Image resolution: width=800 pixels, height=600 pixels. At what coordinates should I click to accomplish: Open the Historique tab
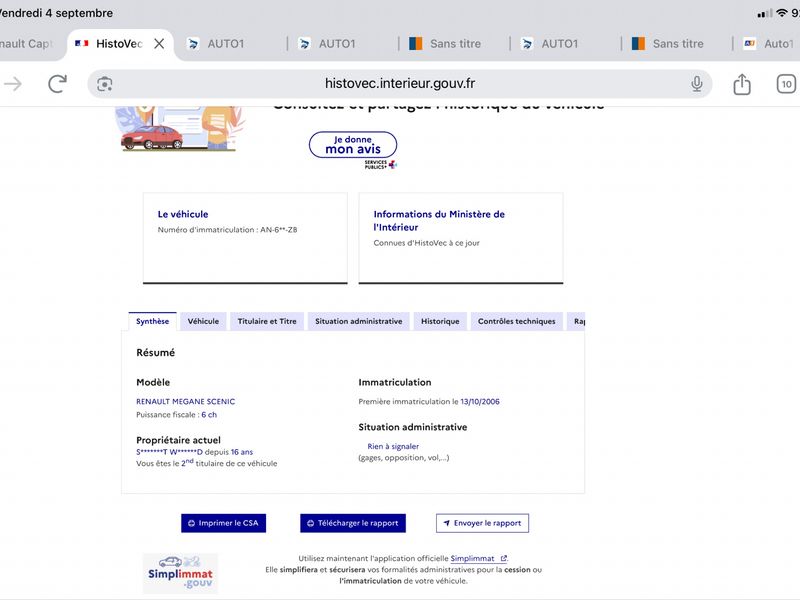(x=440, y=321)
